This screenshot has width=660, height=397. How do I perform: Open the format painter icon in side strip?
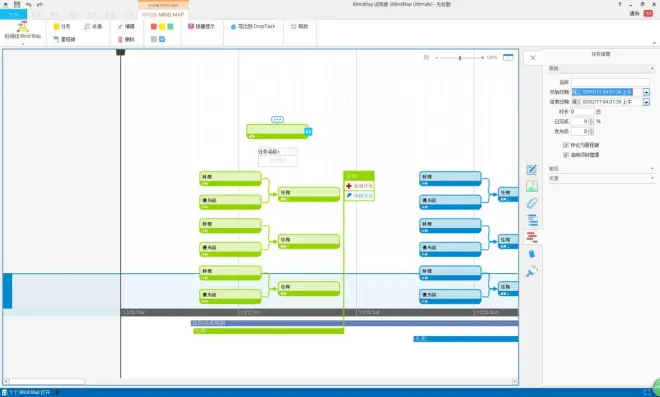tap(532, 271)
